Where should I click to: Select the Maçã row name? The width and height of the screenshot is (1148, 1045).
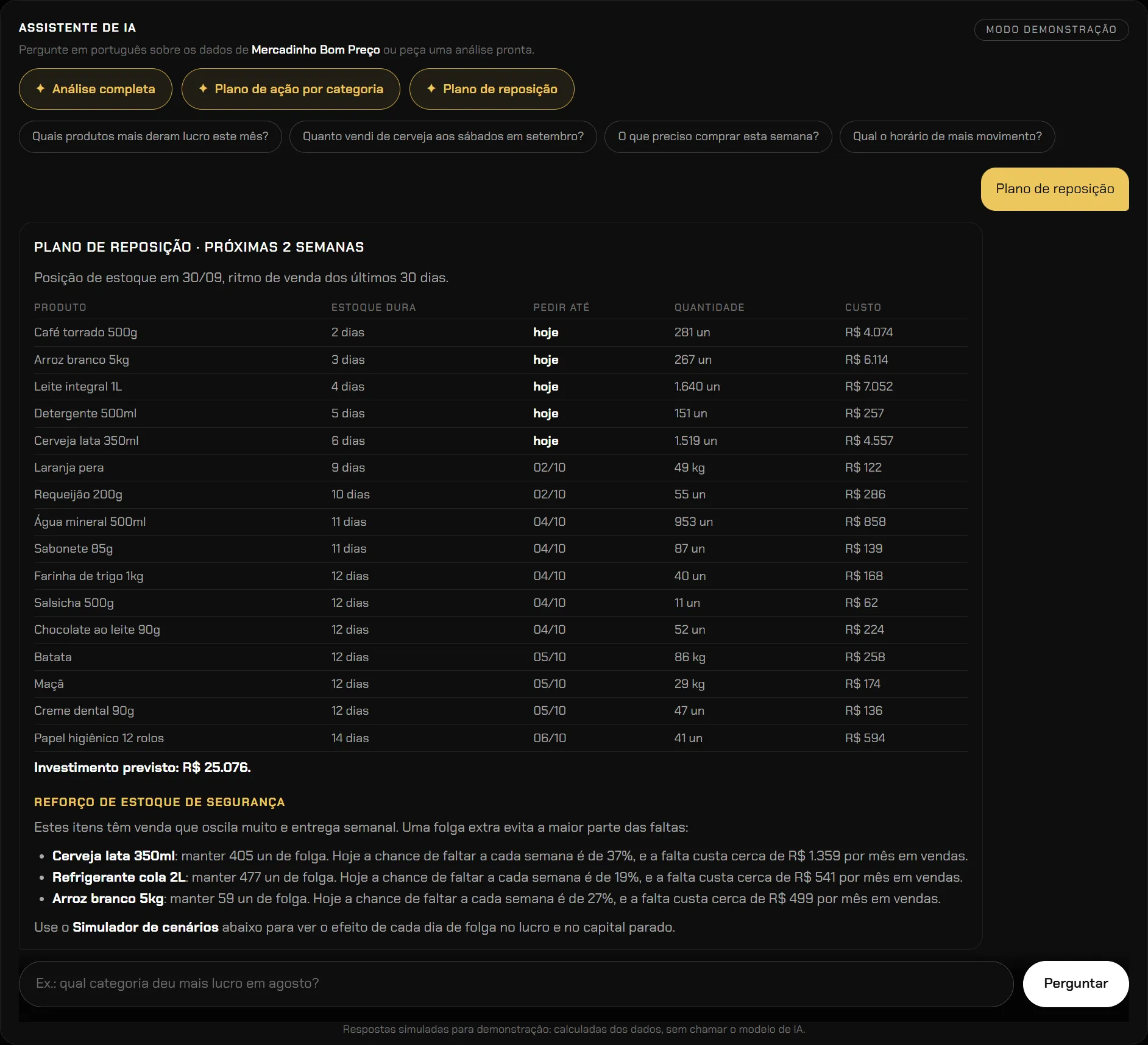(x=49, y=684)
